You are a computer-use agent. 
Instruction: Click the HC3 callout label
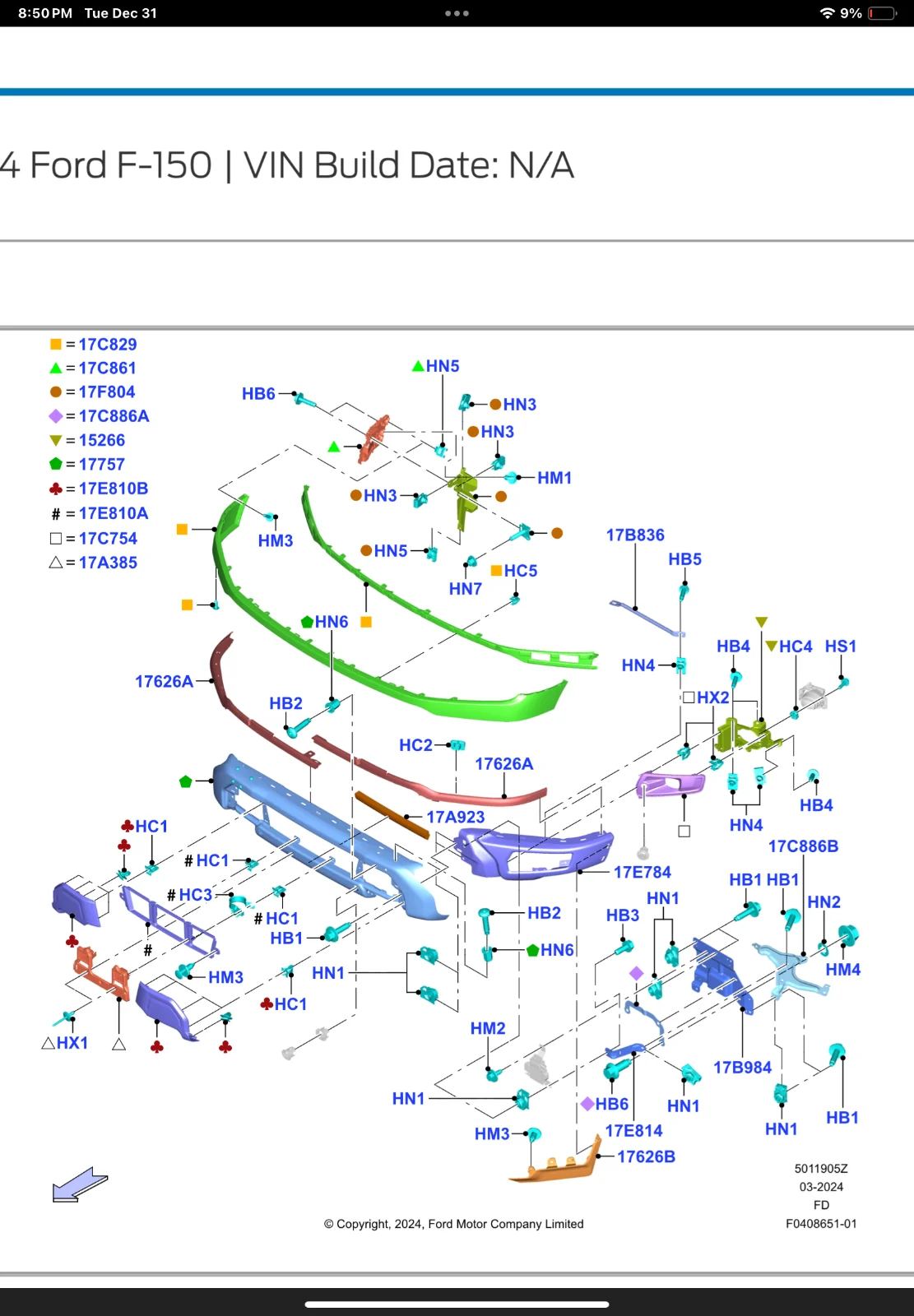click(196, 894)
